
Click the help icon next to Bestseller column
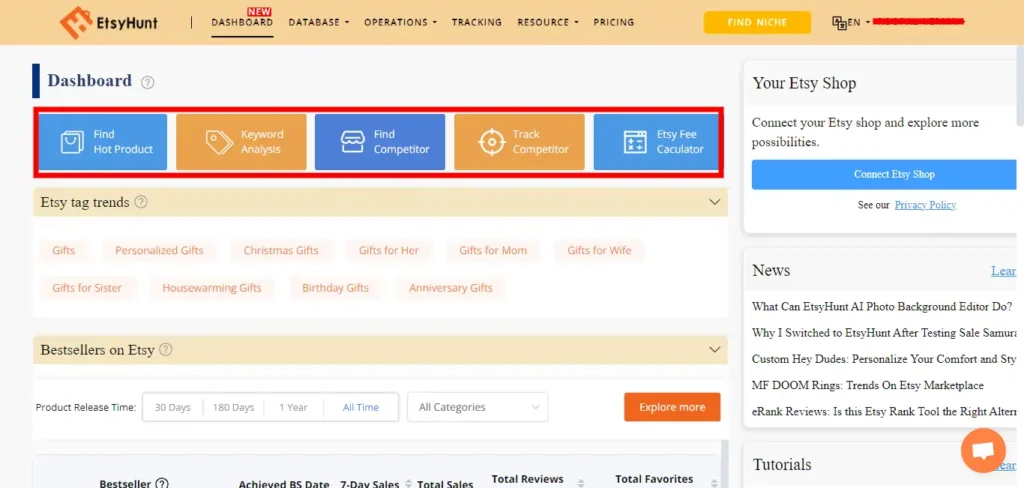(x=162, y=483)
